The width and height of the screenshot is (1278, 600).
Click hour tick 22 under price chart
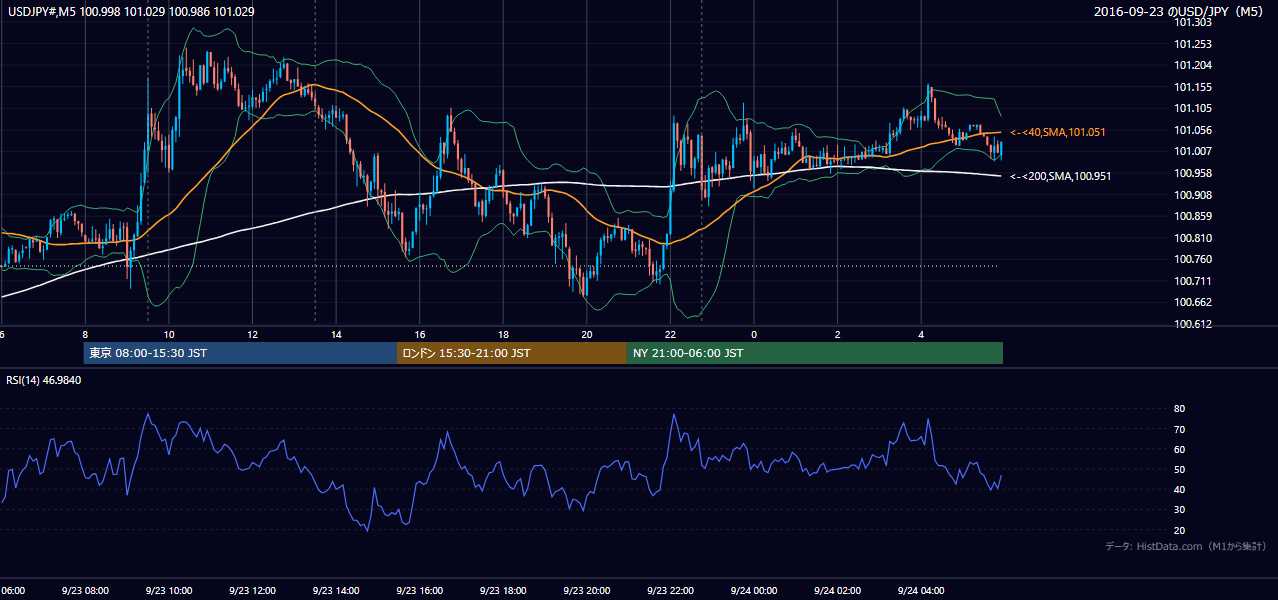671,335
